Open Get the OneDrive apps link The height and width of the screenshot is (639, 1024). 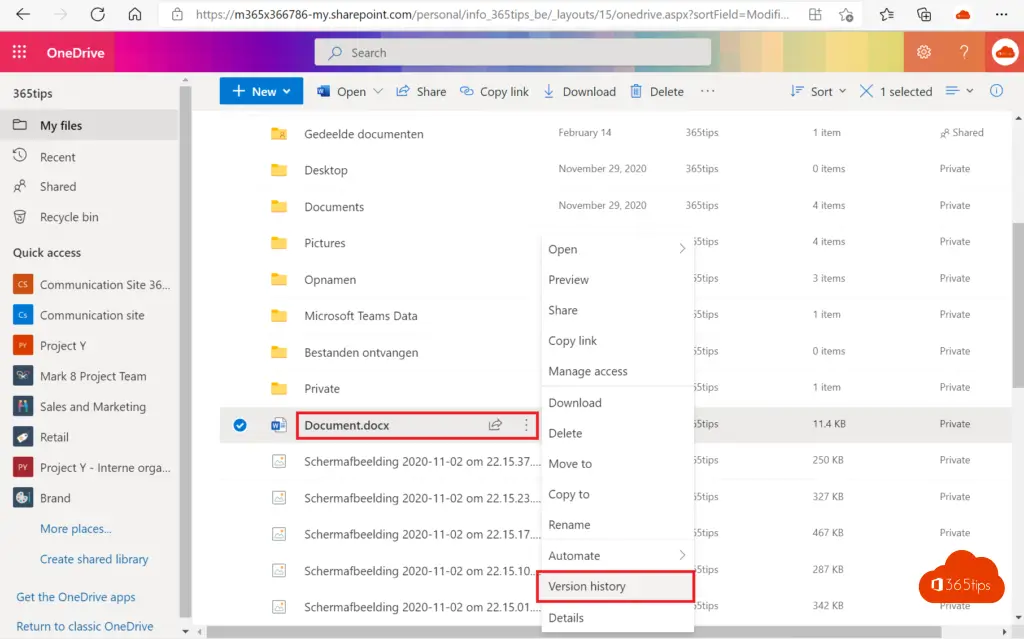tap(76, 597)
